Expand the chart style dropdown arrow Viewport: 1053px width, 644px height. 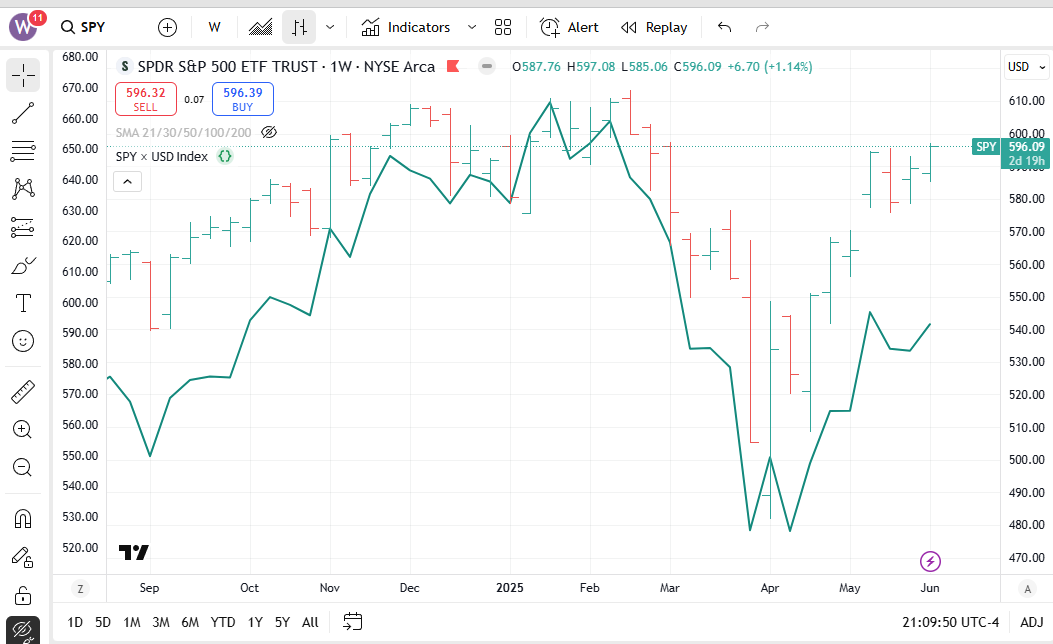pos(330,28)
